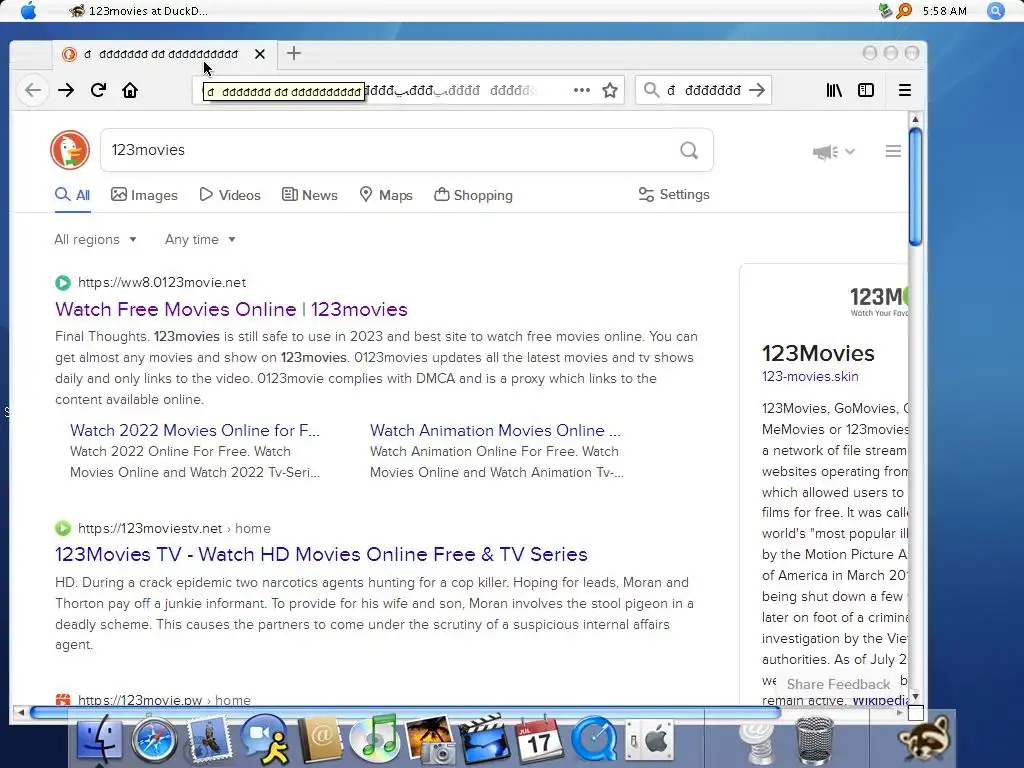The image size is (1024, 768).
Task: Open iCal calendar in dock
Action: tap(539, 740)
